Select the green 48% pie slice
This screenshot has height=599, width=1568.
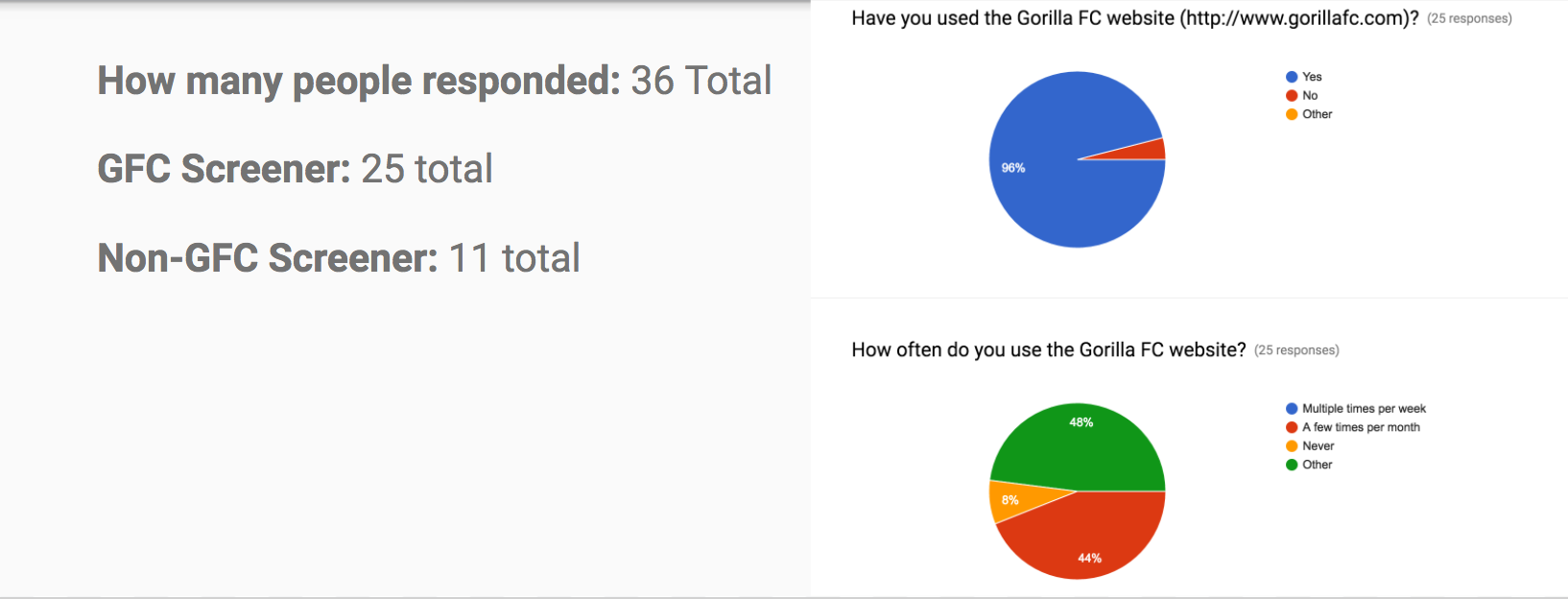pos(1080,442)
